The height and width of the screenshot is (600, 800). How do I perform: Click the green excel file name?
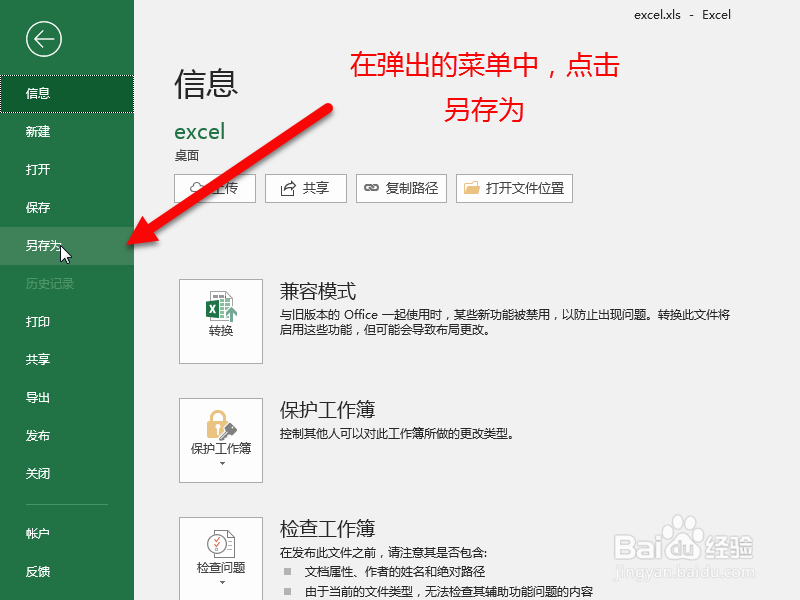[x=199, y=132]
